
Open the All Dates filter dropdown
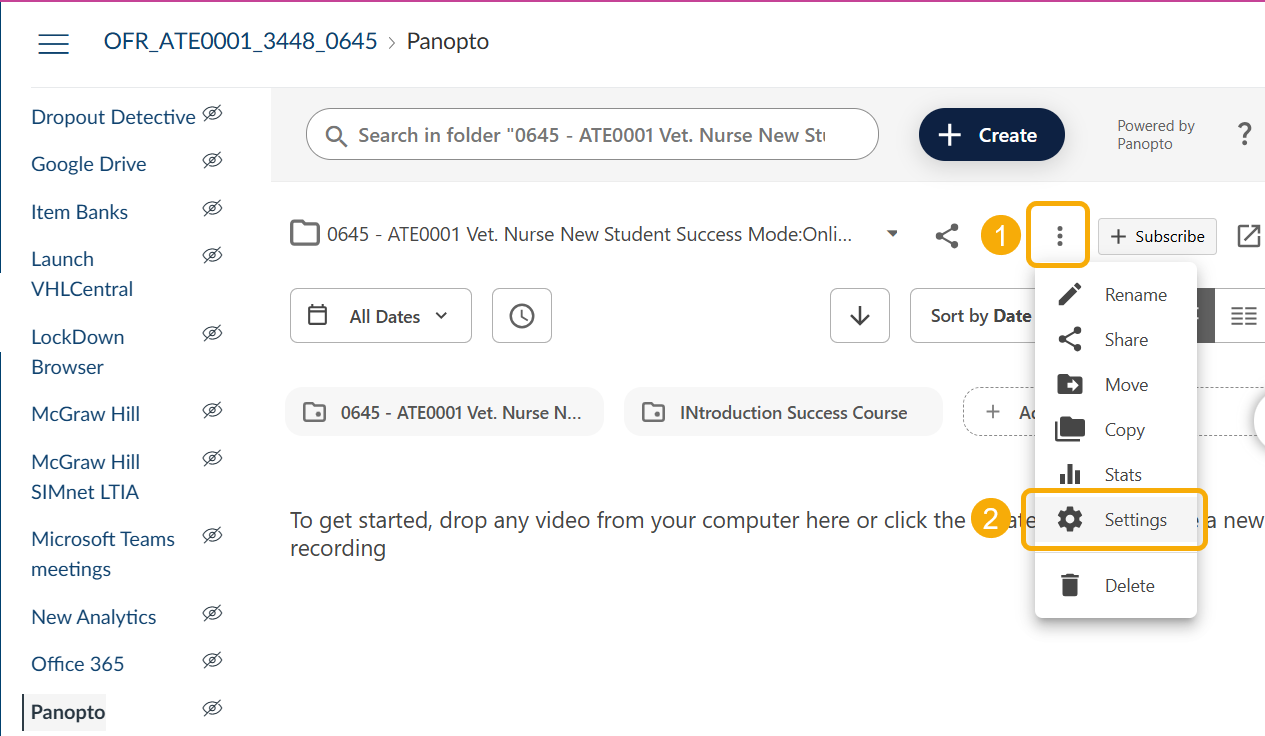[x=380, y=316]
